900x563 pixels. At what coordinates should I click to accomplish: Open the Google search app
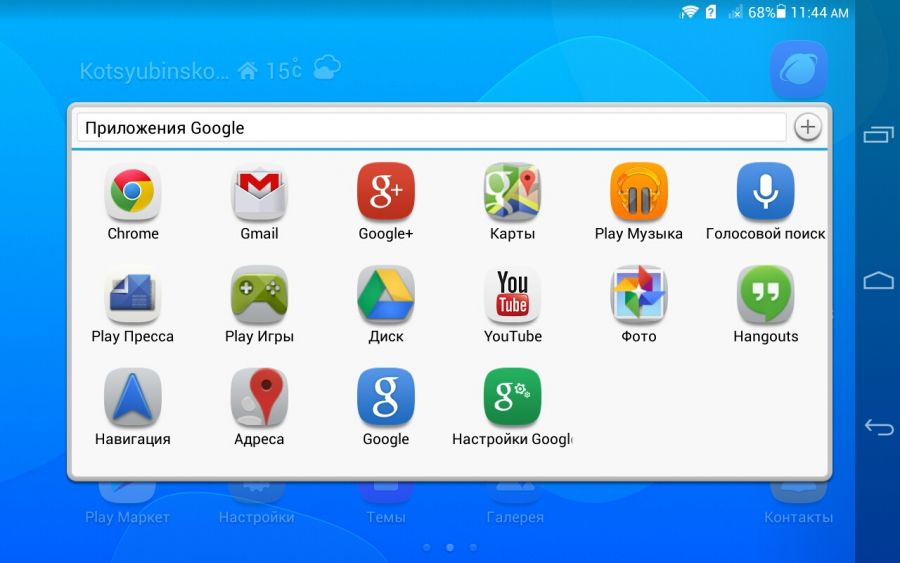tap(386, 398)
